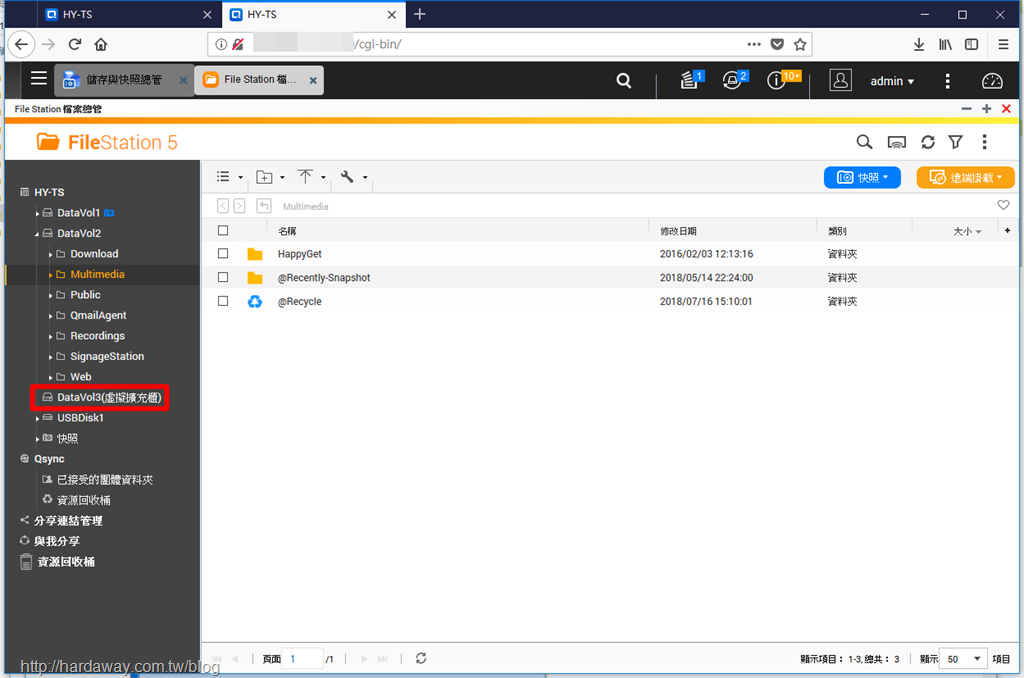
Task: Click the Firefox home icon
Action: point(101,44)
